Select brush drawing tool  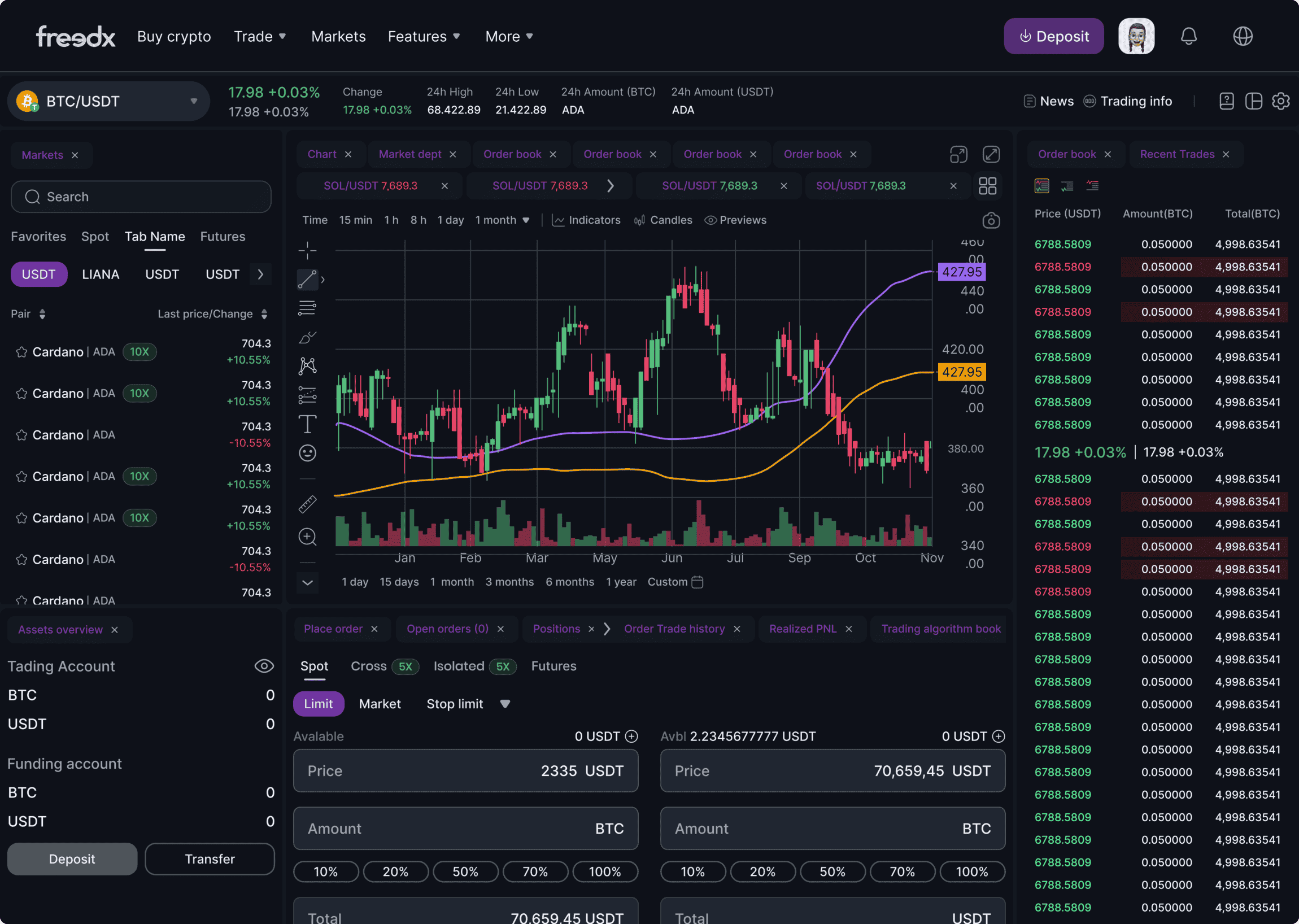point(307,337)
